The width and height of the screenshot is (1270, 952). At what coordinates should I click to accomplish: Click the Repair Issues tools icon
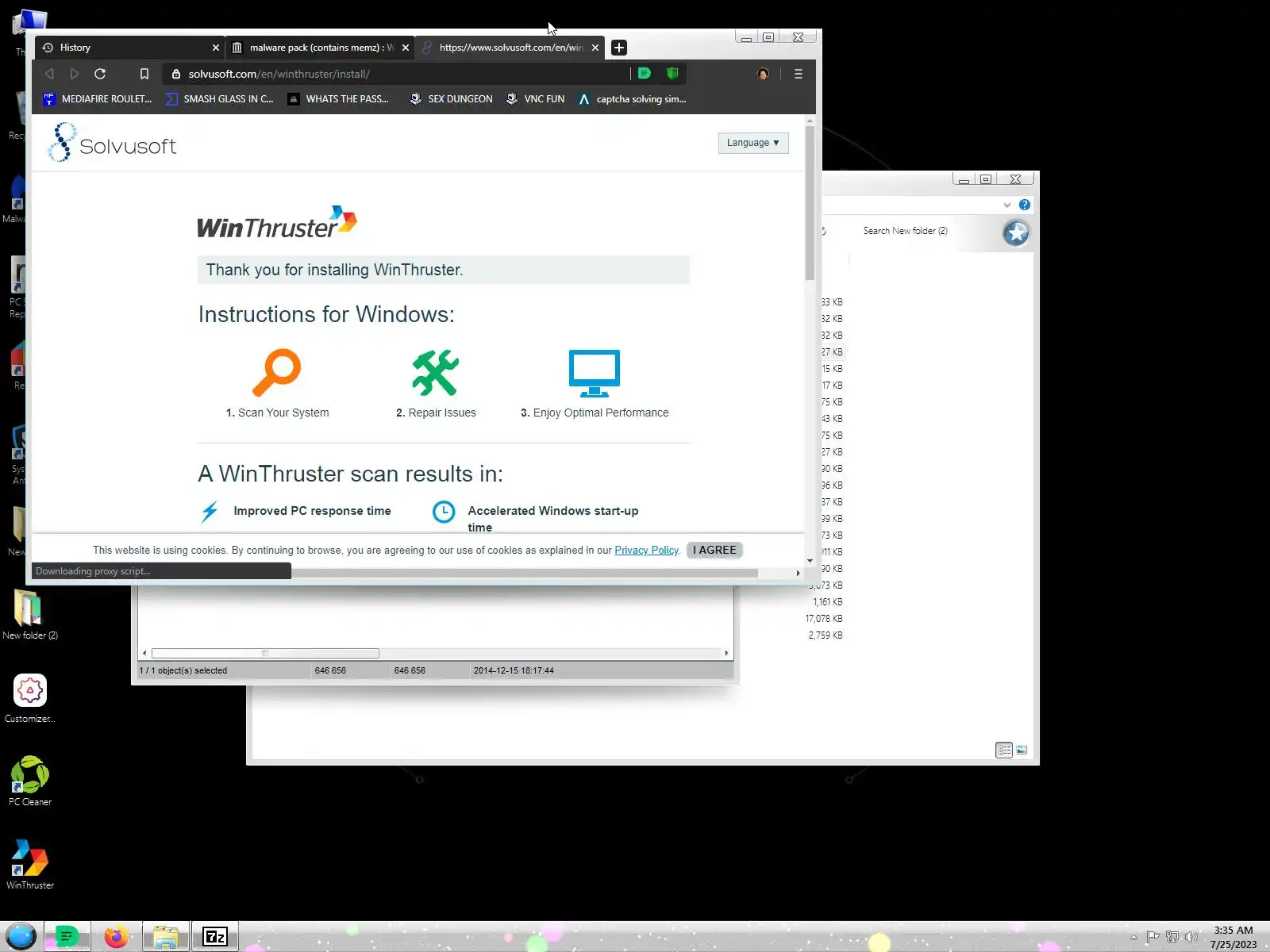pyautogui.click(x=436, y=372)
